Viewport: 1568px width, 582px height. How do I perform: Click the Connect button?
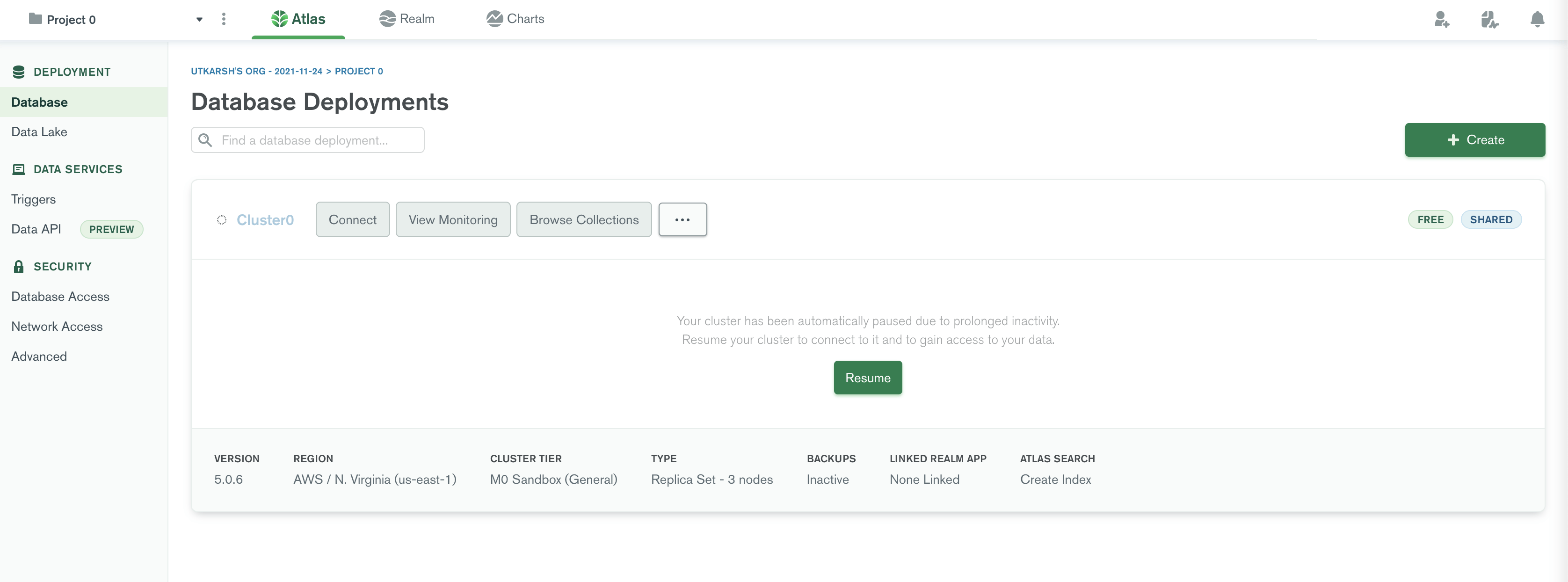(352, 220)
